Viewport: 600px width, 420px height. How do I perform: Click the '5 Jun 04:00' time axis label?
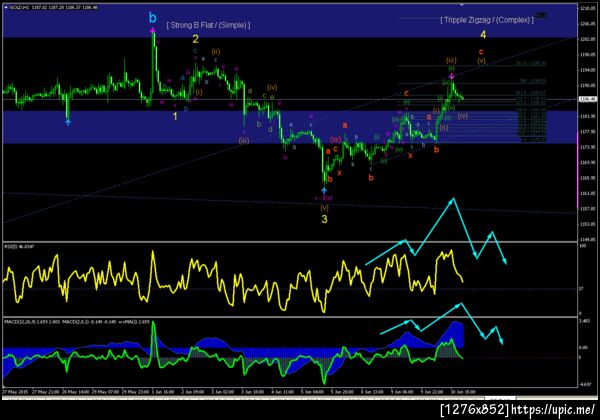312,392
